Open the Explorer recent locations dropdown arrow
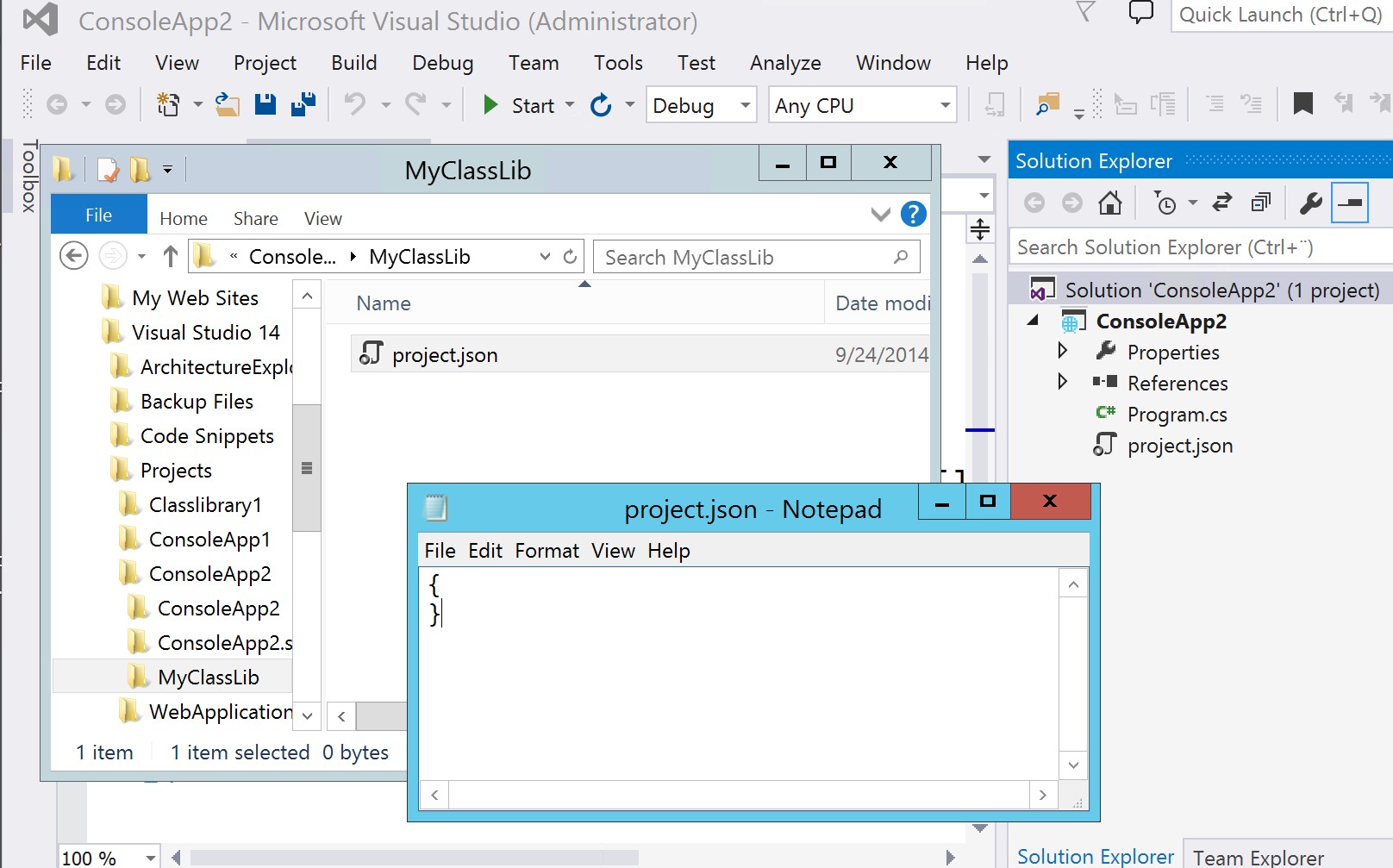The width and height of the screenshot is (1393, 868). pyautogui.click(x=142, y=257)
